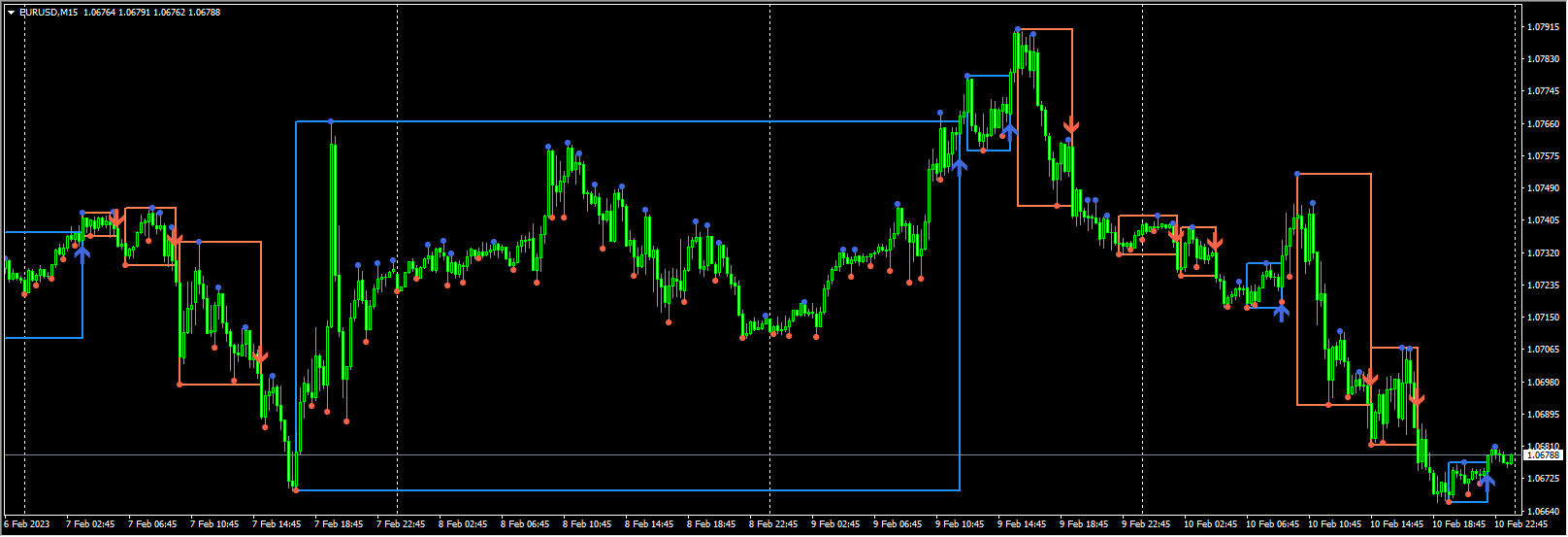Click time axis label 9 Feb 06:45

pos(898,524)
